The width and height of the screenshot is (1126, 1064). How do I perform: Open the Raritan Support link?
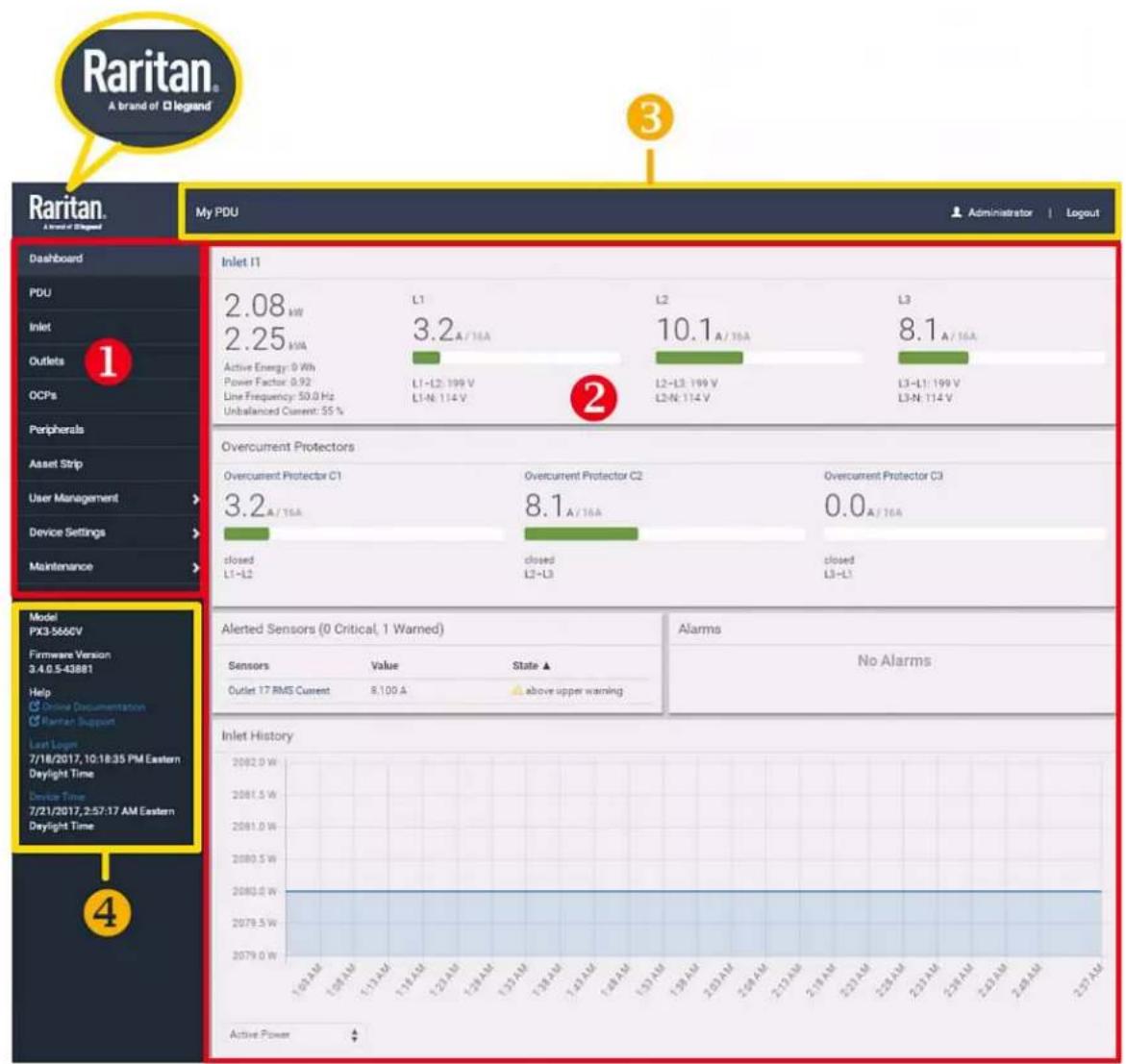click(x=78, y=722)
